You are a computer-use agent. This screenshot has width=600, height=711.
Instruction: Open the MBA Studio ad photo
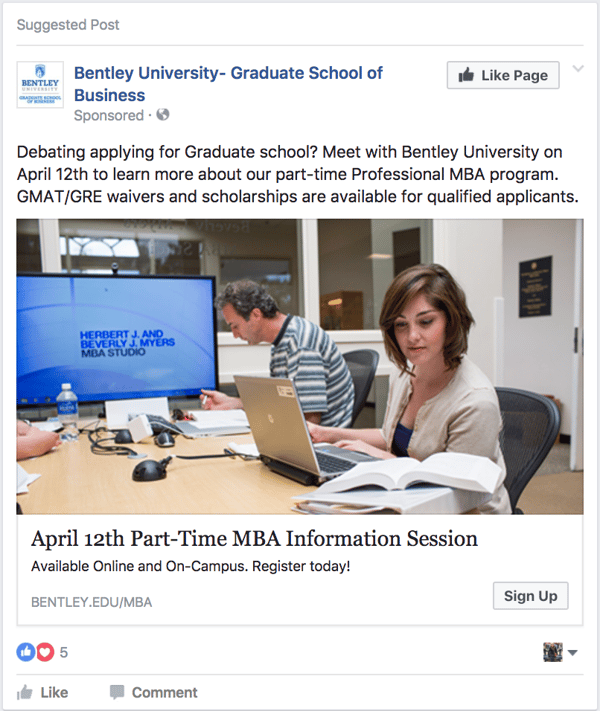tap(300, 366)
